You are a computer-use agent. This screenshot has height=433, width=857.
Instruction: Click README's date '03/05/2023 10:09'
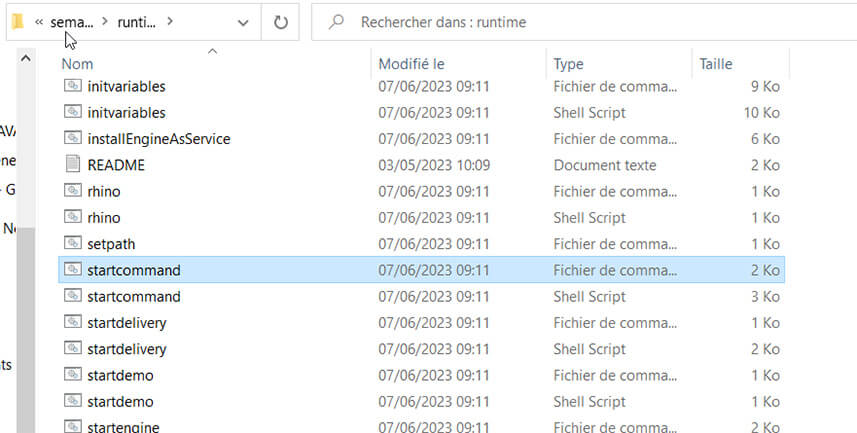(x=434, y=165)
